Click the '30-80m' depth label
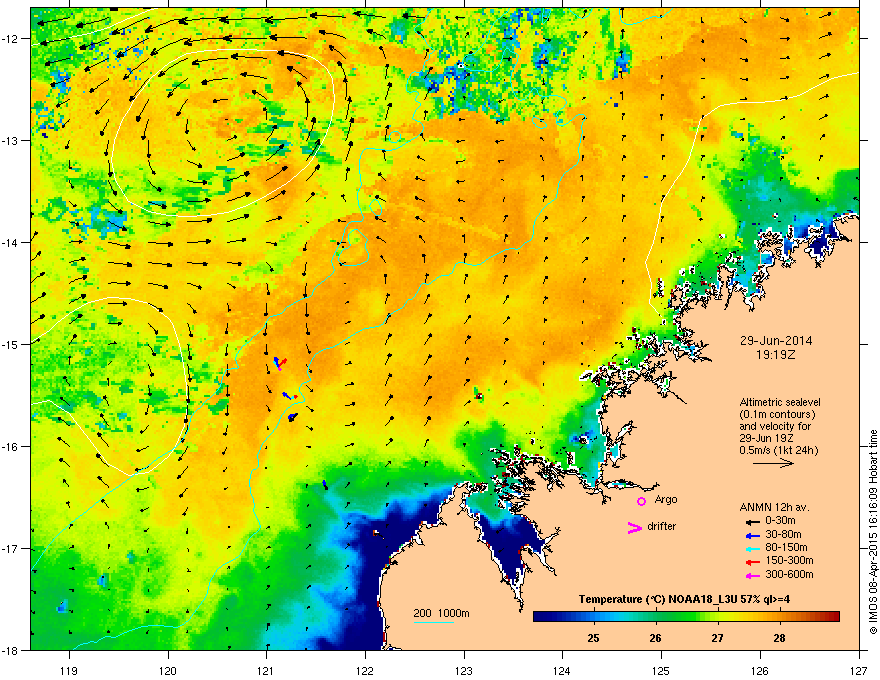Image resolution: width=880 pixels, height=680 pixels. tap(783, 534)
